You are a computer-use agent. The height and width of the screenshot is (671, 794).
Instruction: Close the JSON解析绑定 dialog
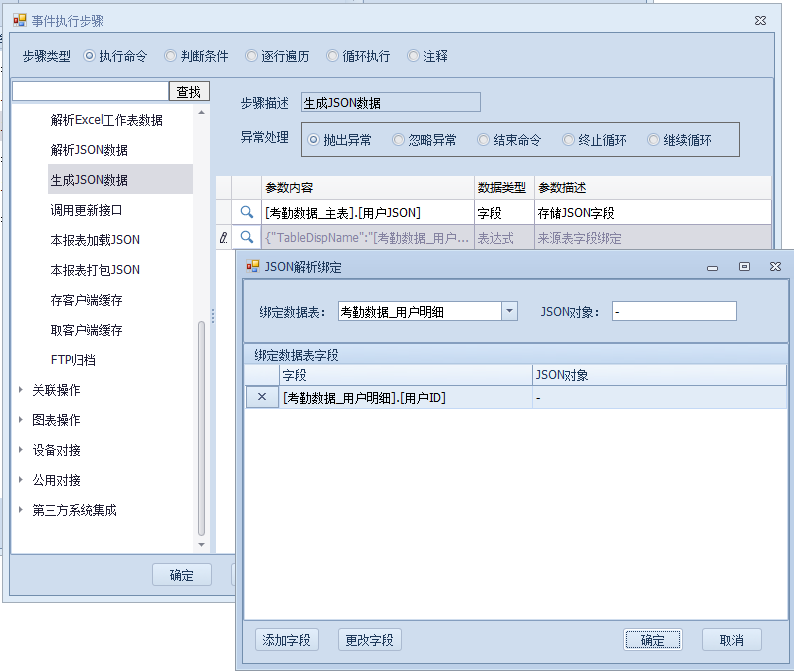point(775,266)
